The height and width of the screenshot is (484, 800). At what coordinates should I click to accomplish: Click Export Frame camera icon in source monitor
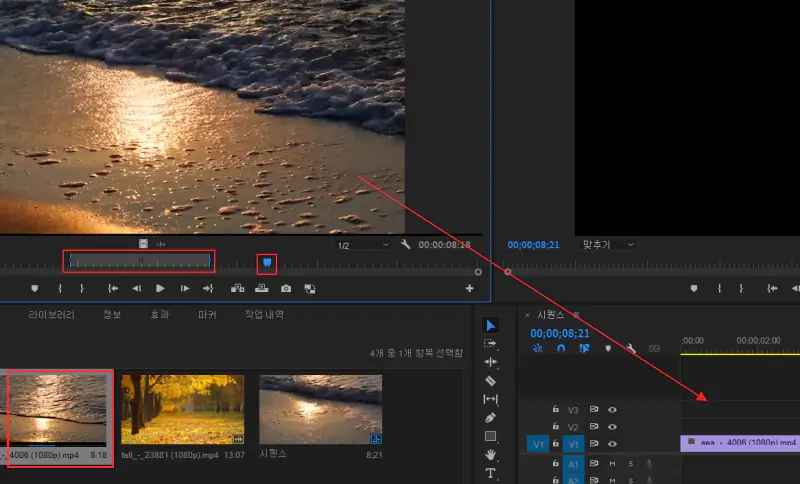pyautogui.click(x=286, y=288)
